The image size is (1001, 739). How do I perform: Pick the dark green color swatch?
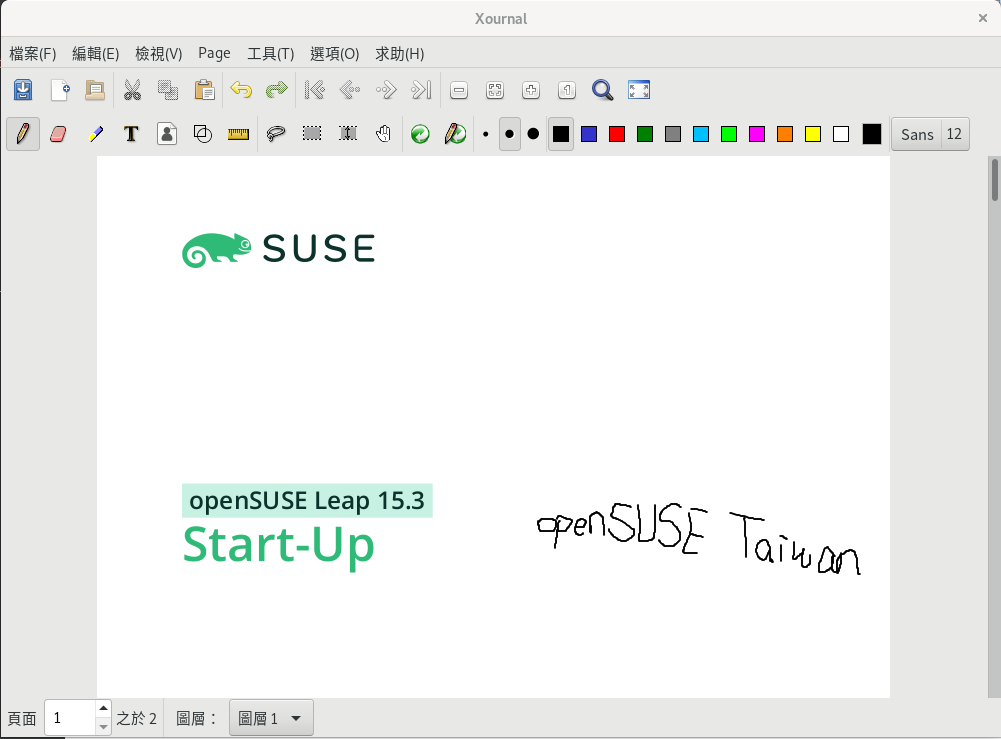click(645, 134)
